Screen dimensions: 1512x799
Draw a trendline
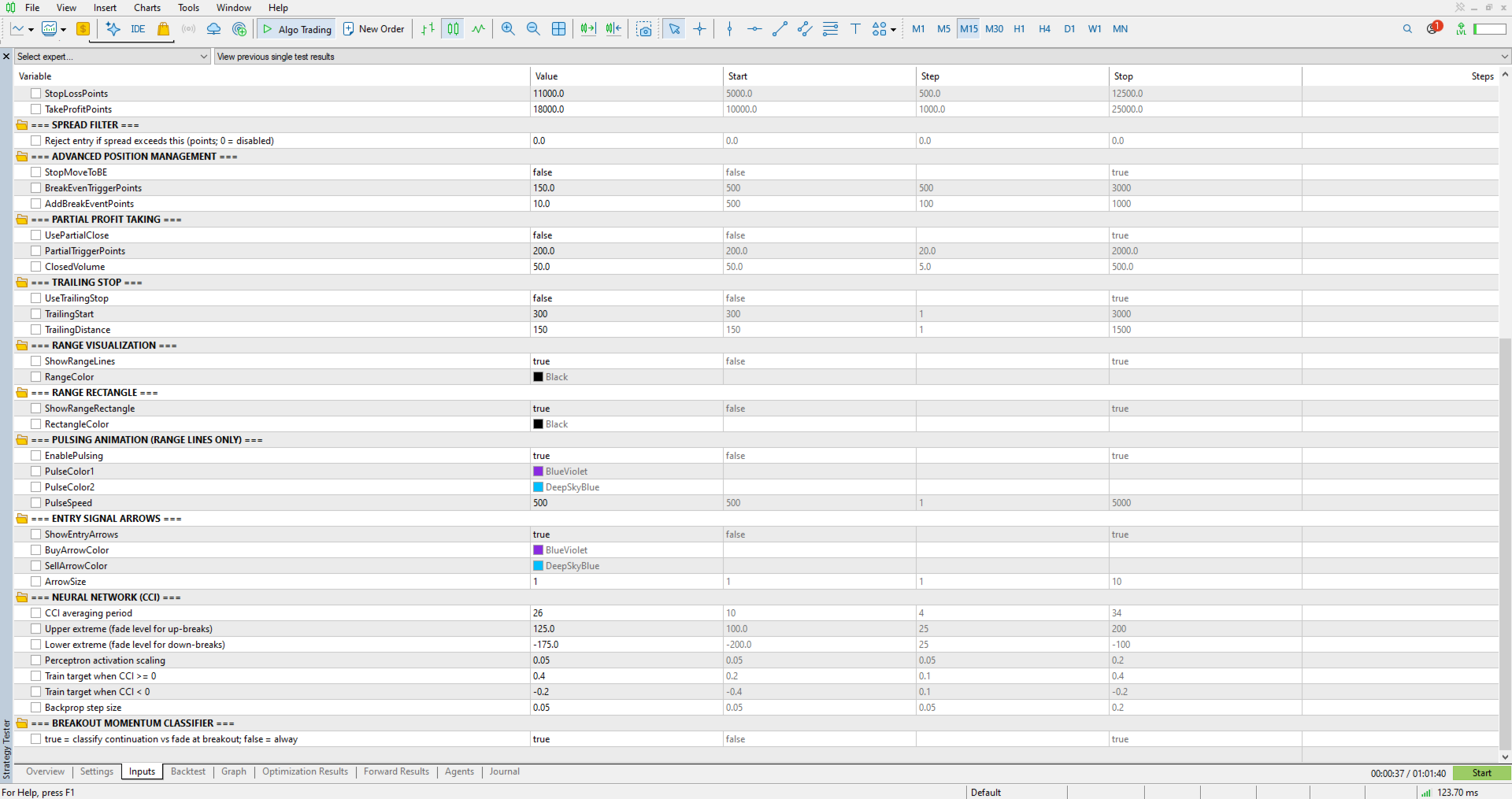point(780,29)
